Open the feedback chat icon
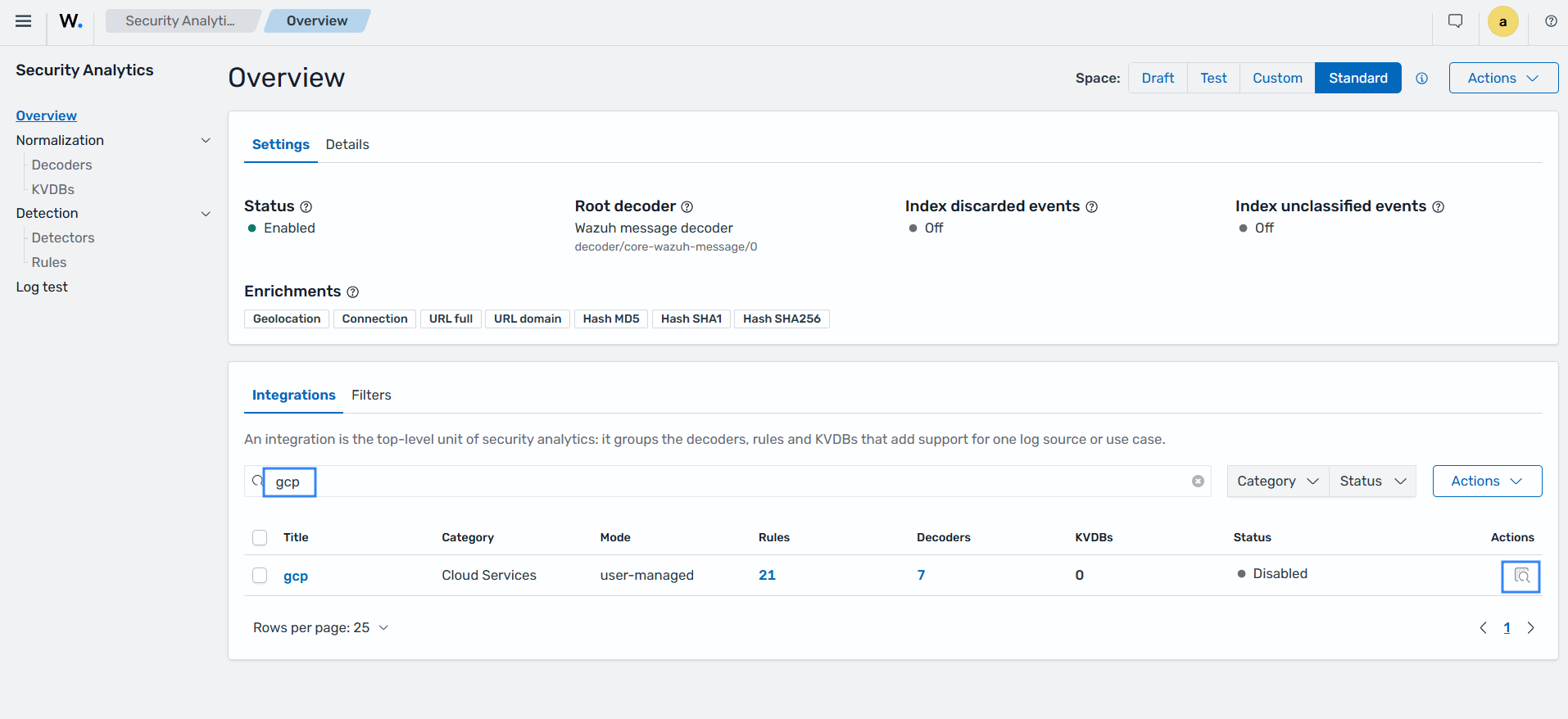 click(1456, 21)
